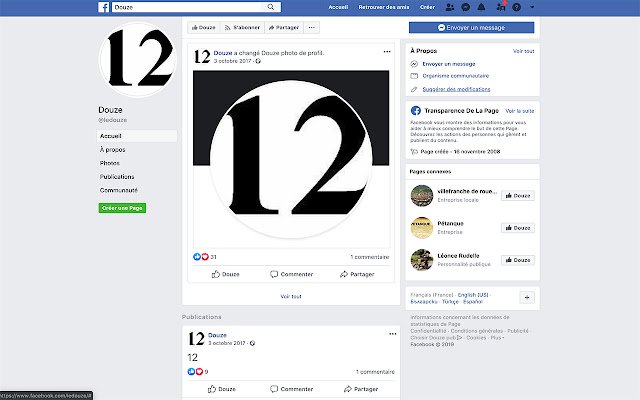Open the post options three-dot menu

[x=387, y=51]
